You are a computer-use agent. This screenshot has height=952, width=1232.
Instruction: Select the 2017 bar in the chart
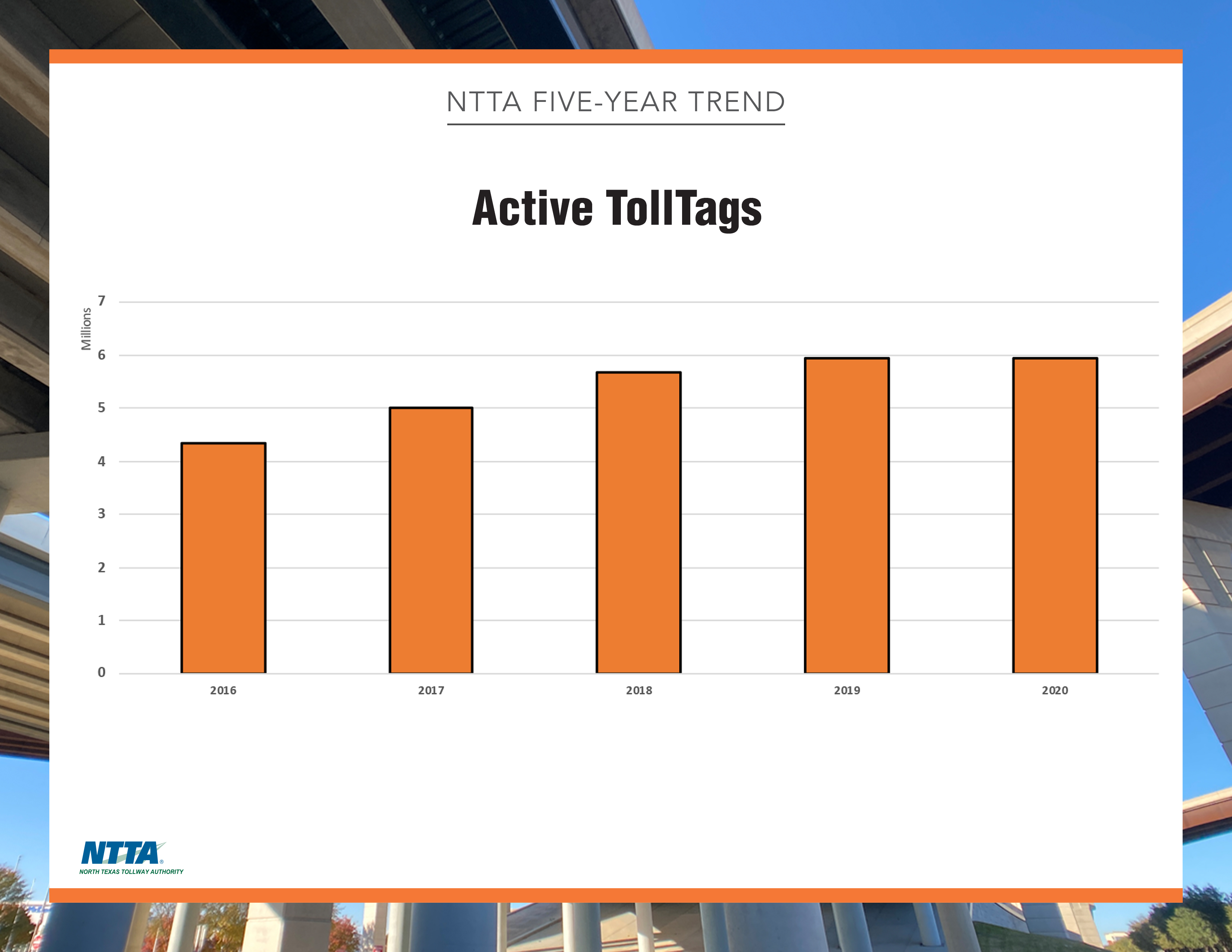click(431, 540)
